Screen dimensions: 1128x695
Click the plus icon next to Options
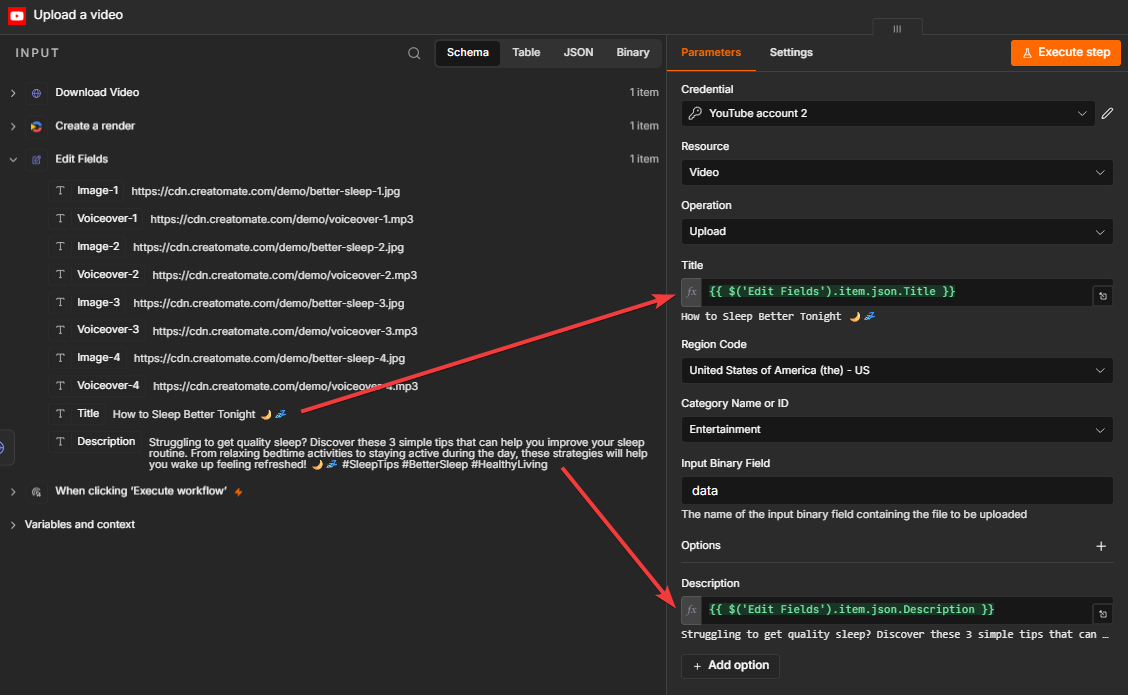click(1101, 546)
